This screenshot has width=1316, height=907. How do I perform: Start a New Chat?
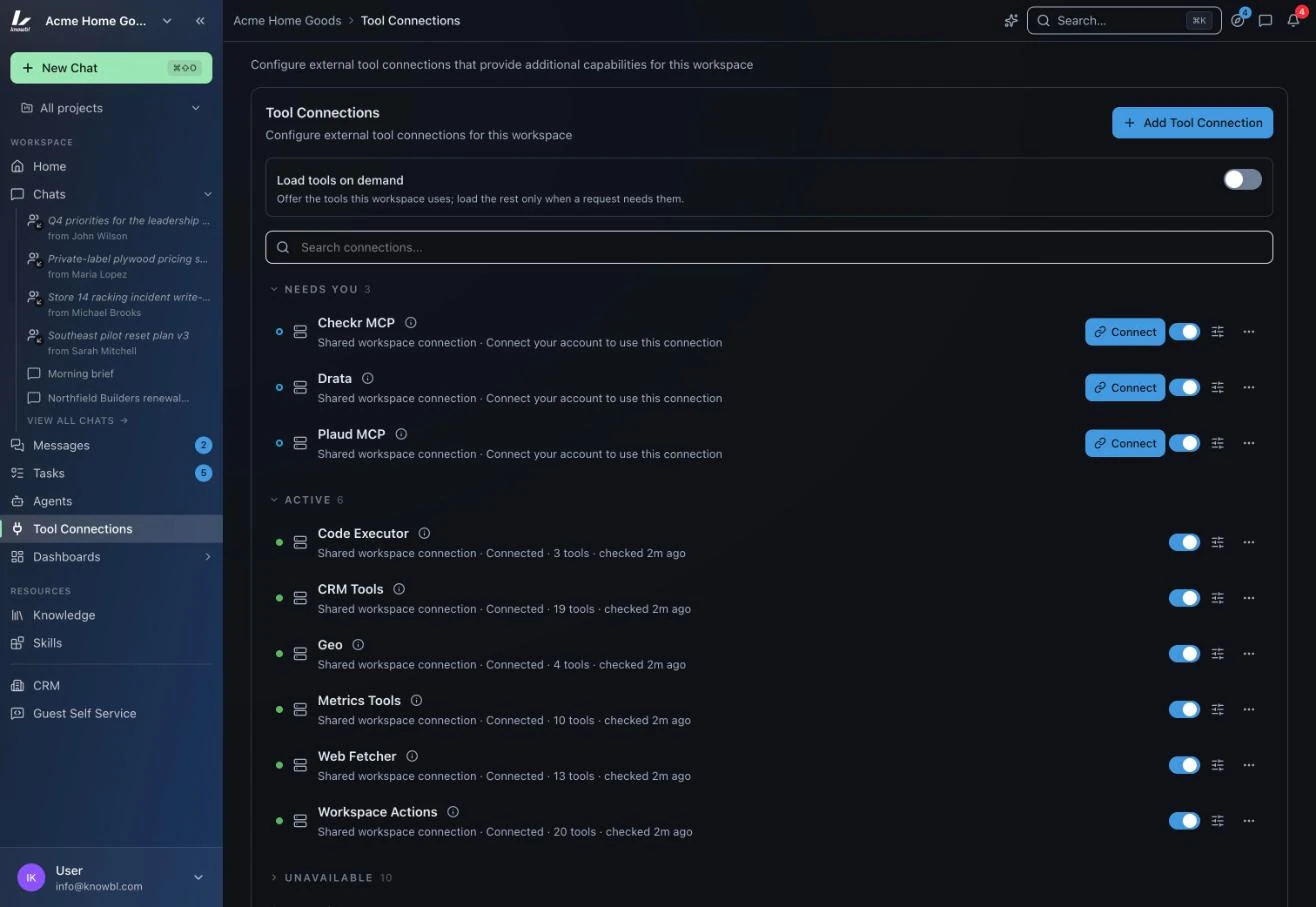[x=111, y=68]
